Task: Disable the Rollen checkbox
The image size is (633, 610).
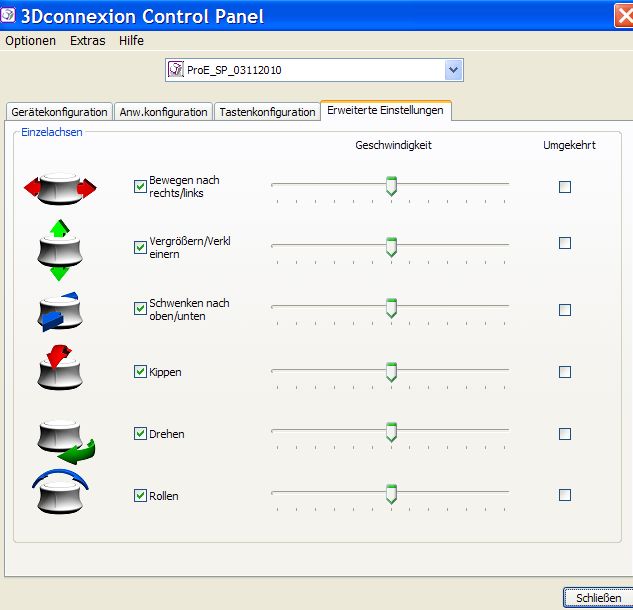Action: coord(140,495)
